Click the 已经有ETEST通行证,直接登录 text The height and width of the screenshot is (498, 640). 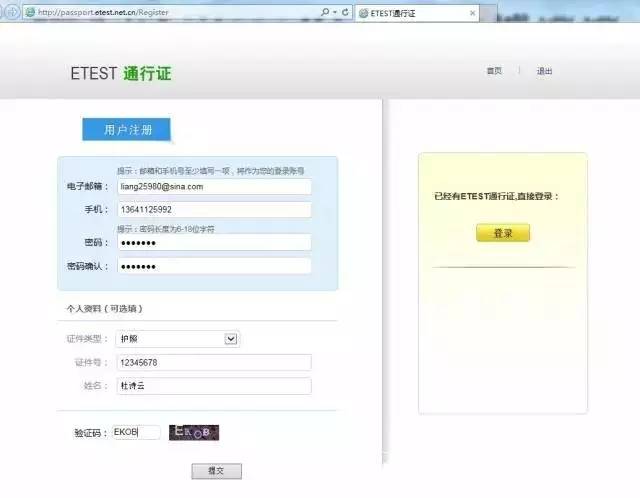(x=496, y=196)
